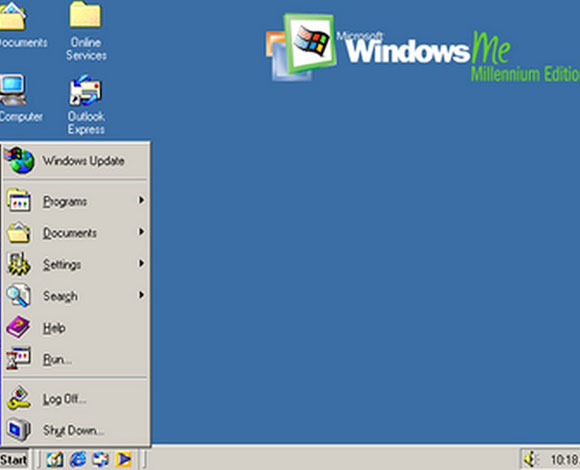Click the Start button

14,460
